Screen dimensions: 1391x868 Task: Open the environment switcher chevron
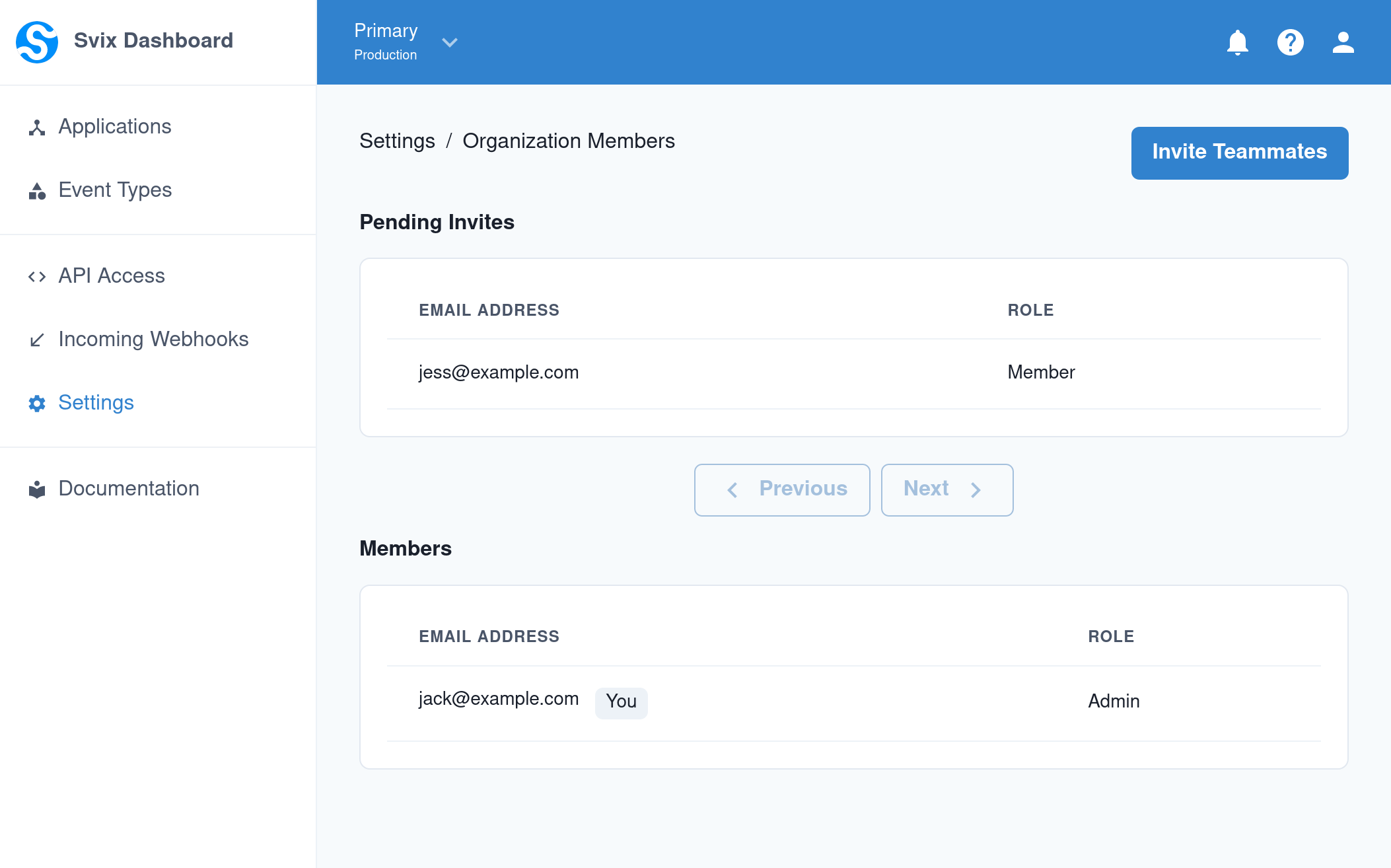pos(450,42)
